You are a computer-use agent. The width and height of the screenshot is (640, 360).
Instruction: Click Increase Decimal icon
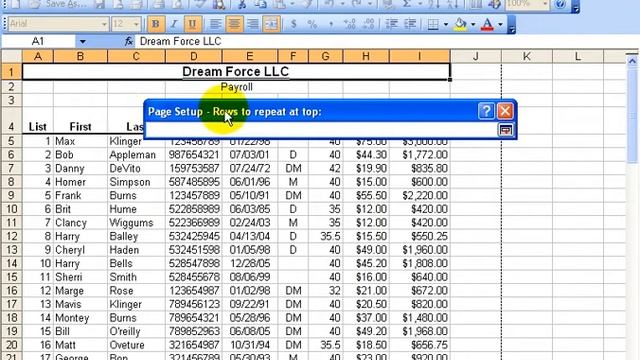(x=350, y=24)
